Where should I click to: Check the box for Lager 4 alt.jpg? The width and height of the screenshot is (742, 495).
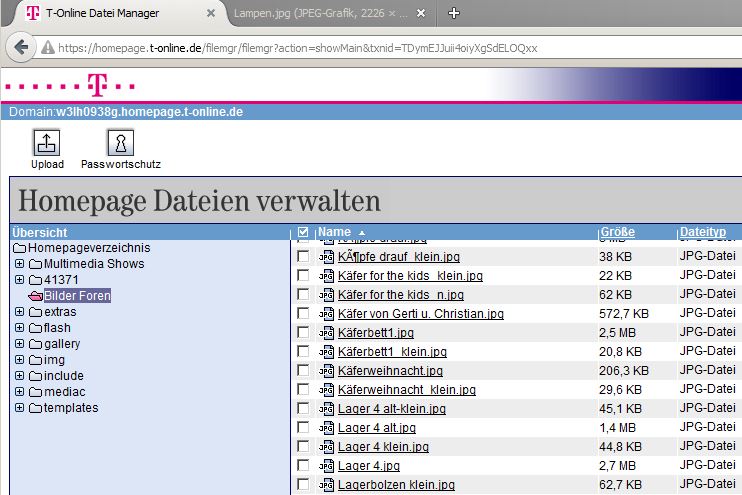coord(303,427)
